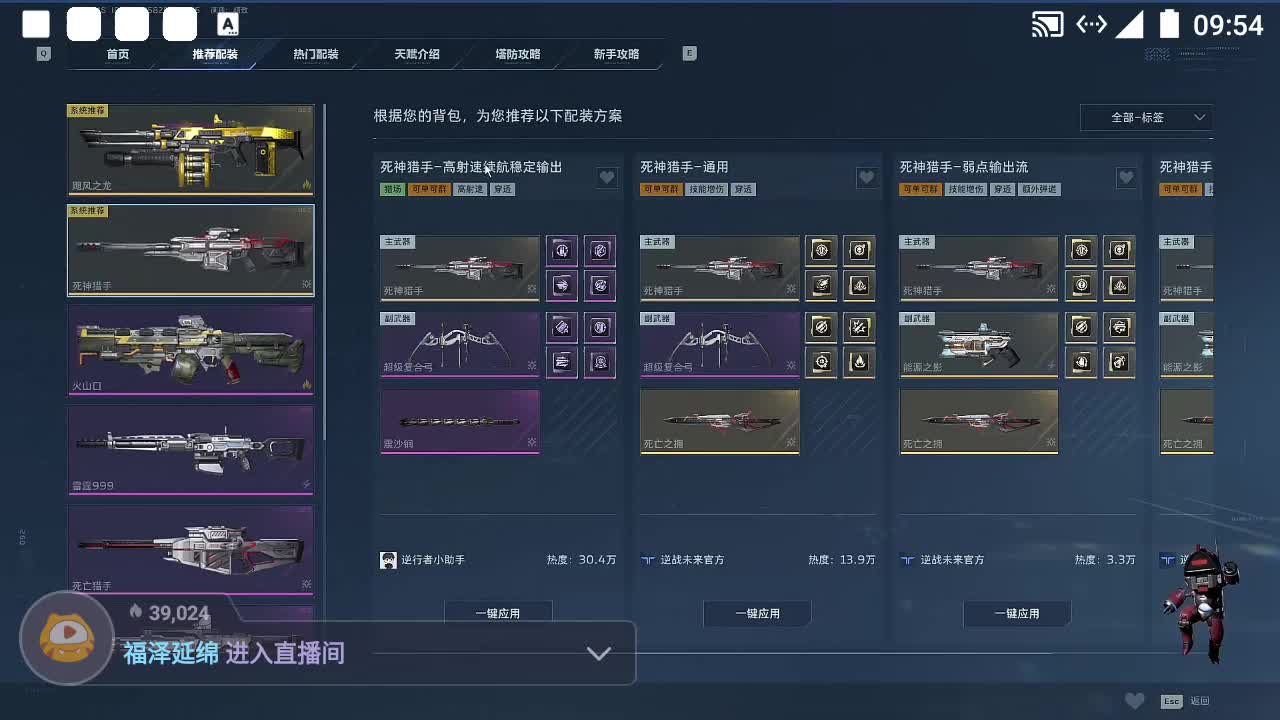The width and height of the screenshot is (1280, 720).
Task: Click the live-stream mascot avatar icon
Action: point(67,640)
